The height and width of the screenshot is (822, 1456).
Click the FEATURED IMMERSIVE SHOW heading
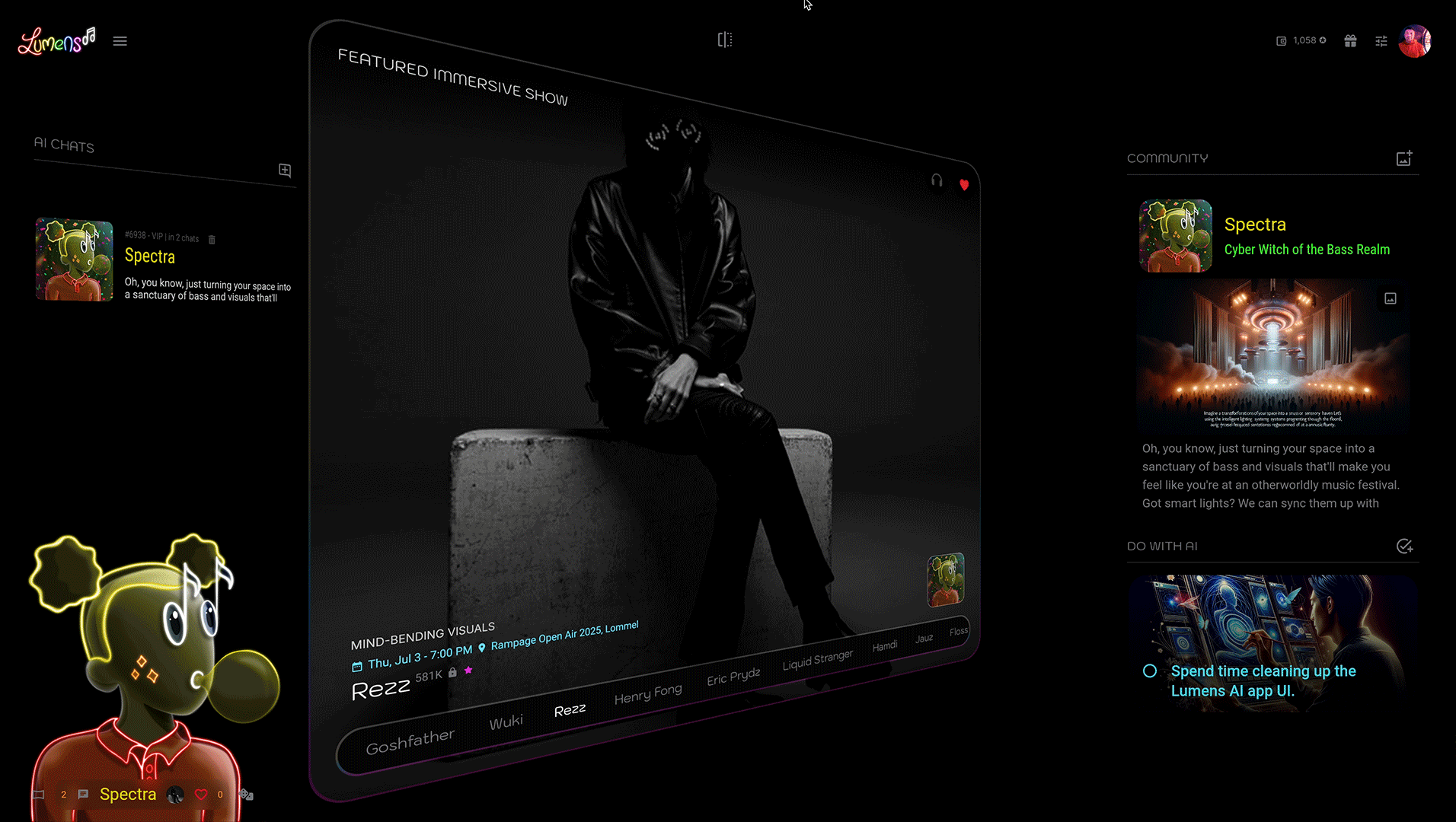point(452,77)
